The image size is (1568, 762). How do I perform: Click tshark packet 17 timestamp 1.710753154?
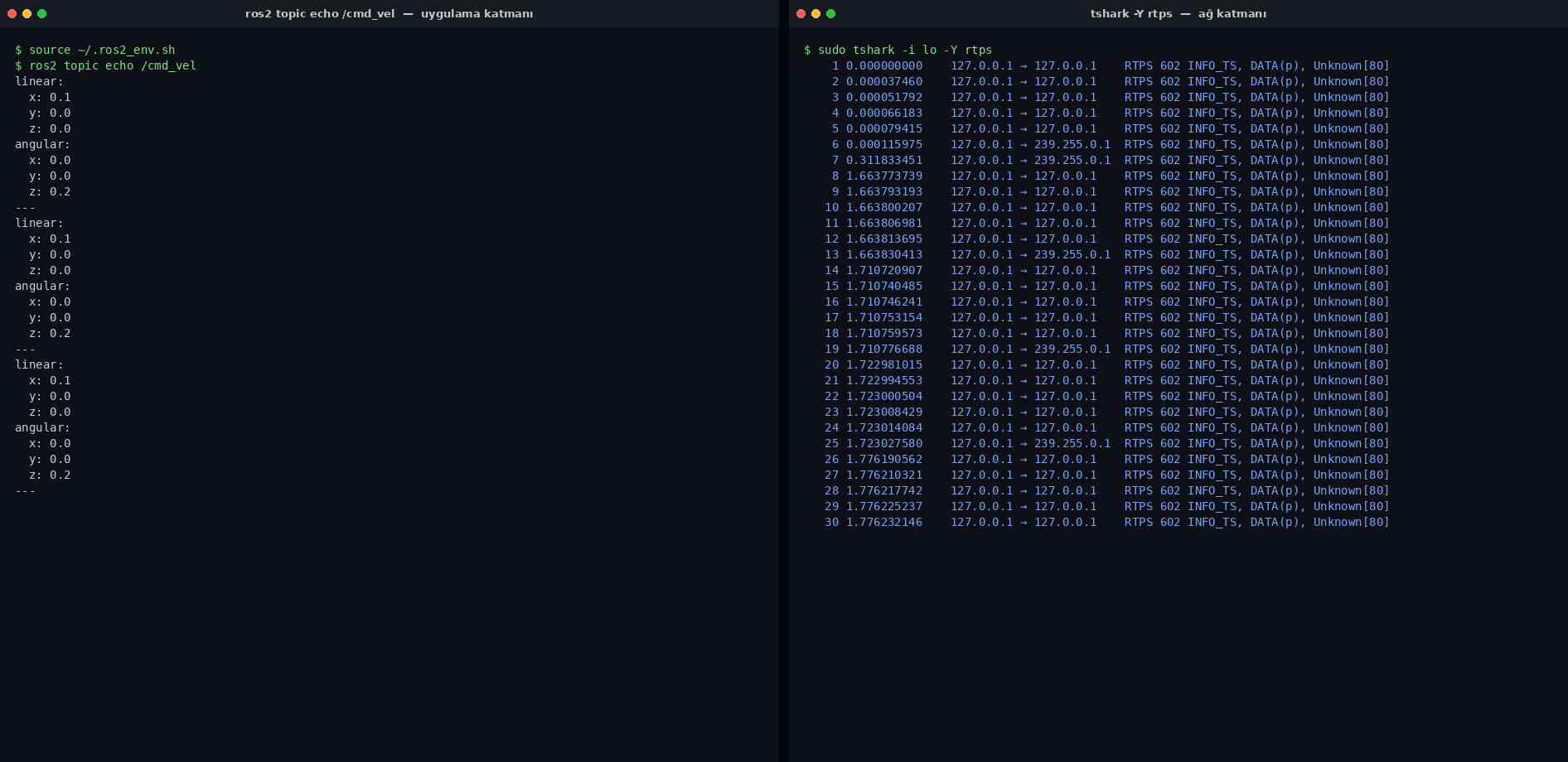coord(884,317)
